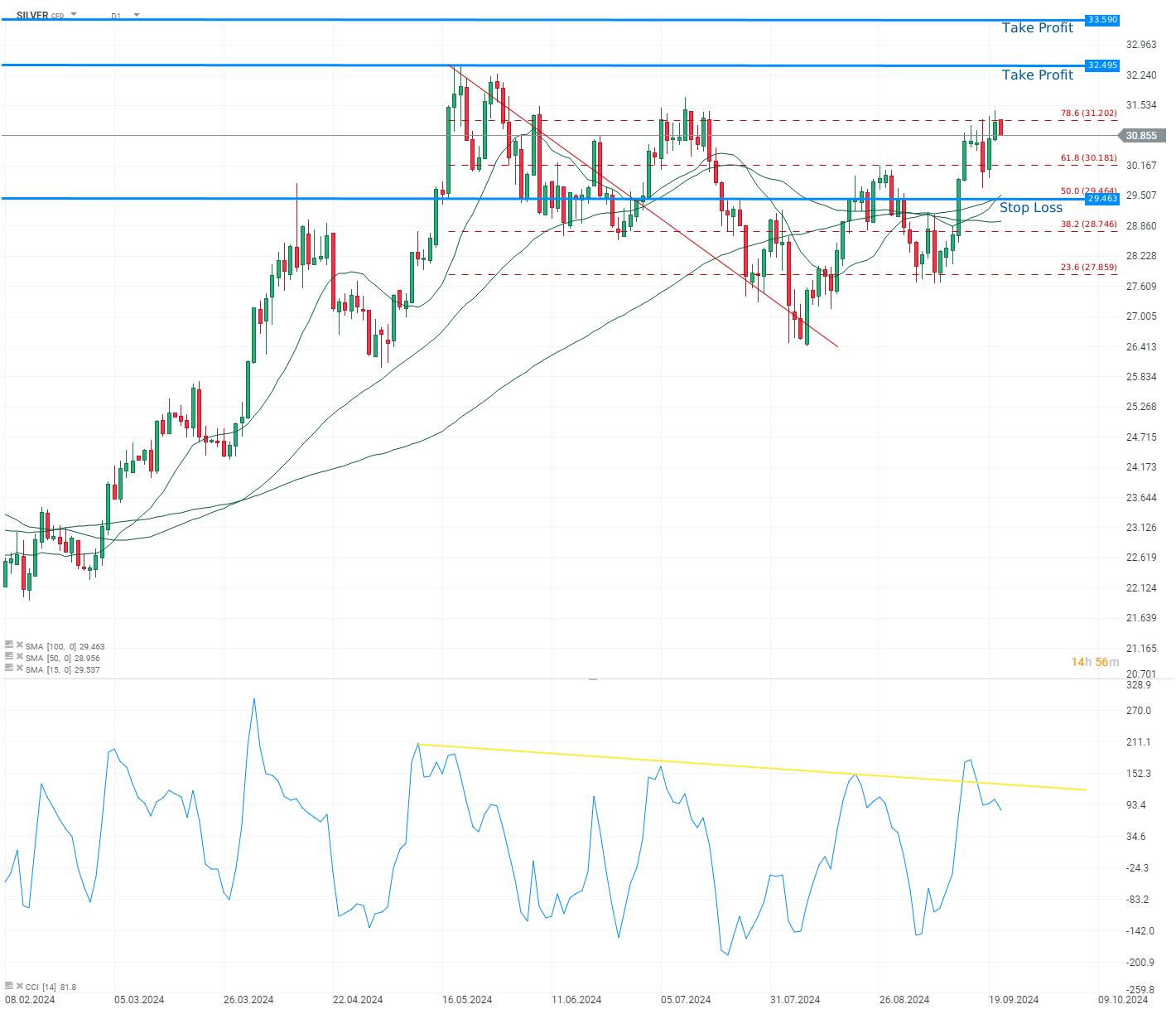Remove the SMA [50] indicator via its X icon
Screen dimensions: 1176x1014
click(19, 657)
